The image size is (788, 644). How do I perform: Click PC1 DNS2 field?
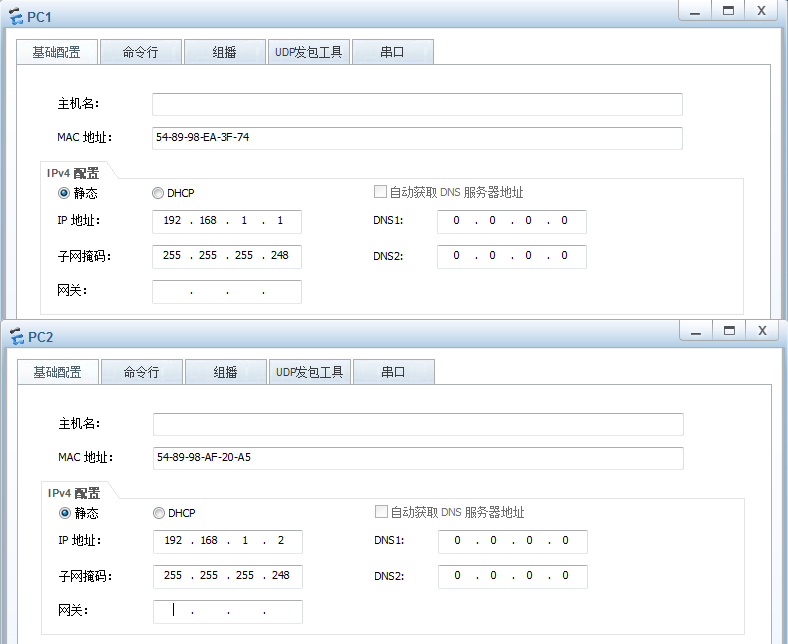click(512, 256)
